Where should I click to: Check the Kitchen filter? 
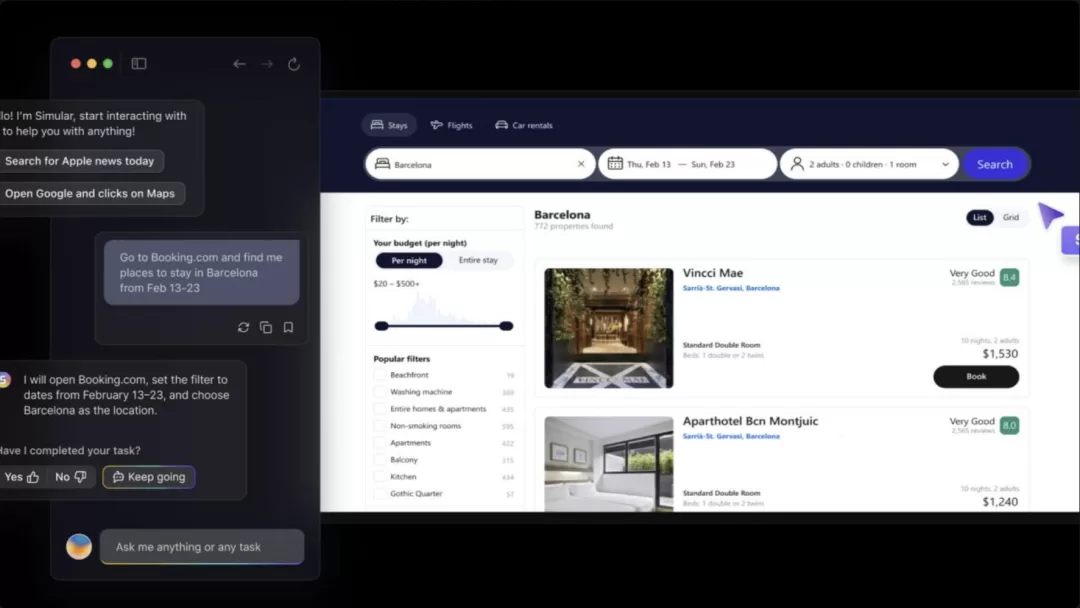pos(380,476)
